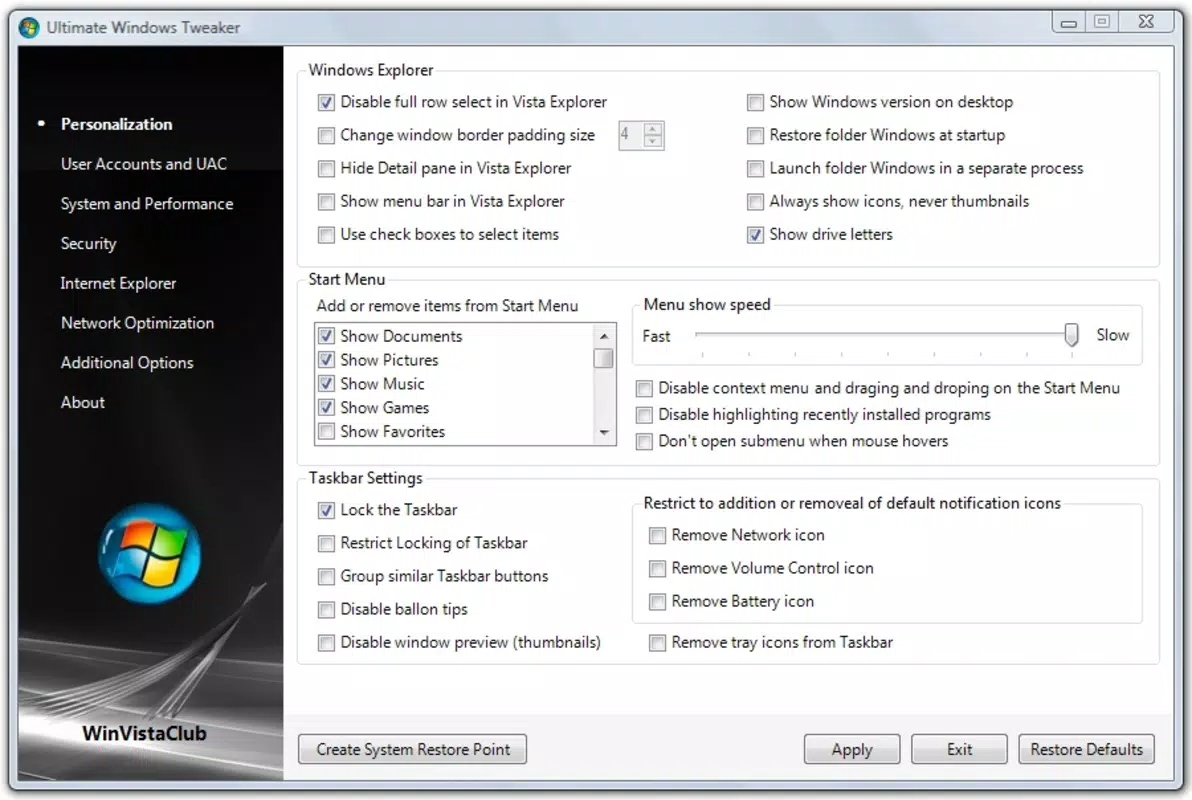Tick Use check boxes to select items
This screenshot has height=800, width=1192.
[326, 235]
